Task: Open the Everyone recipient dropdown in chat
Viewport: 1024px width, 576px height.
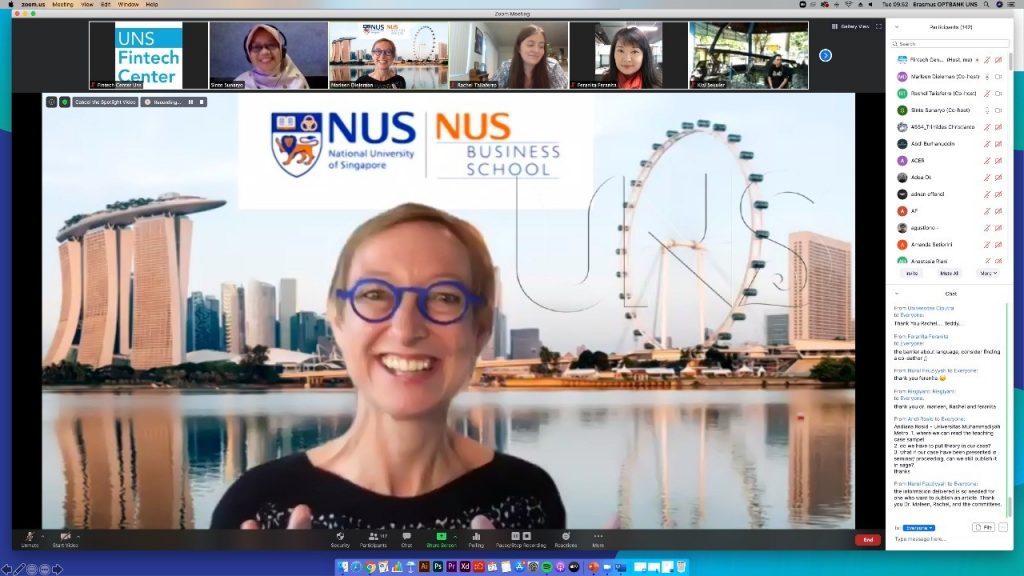Action: tap(919, 528)
